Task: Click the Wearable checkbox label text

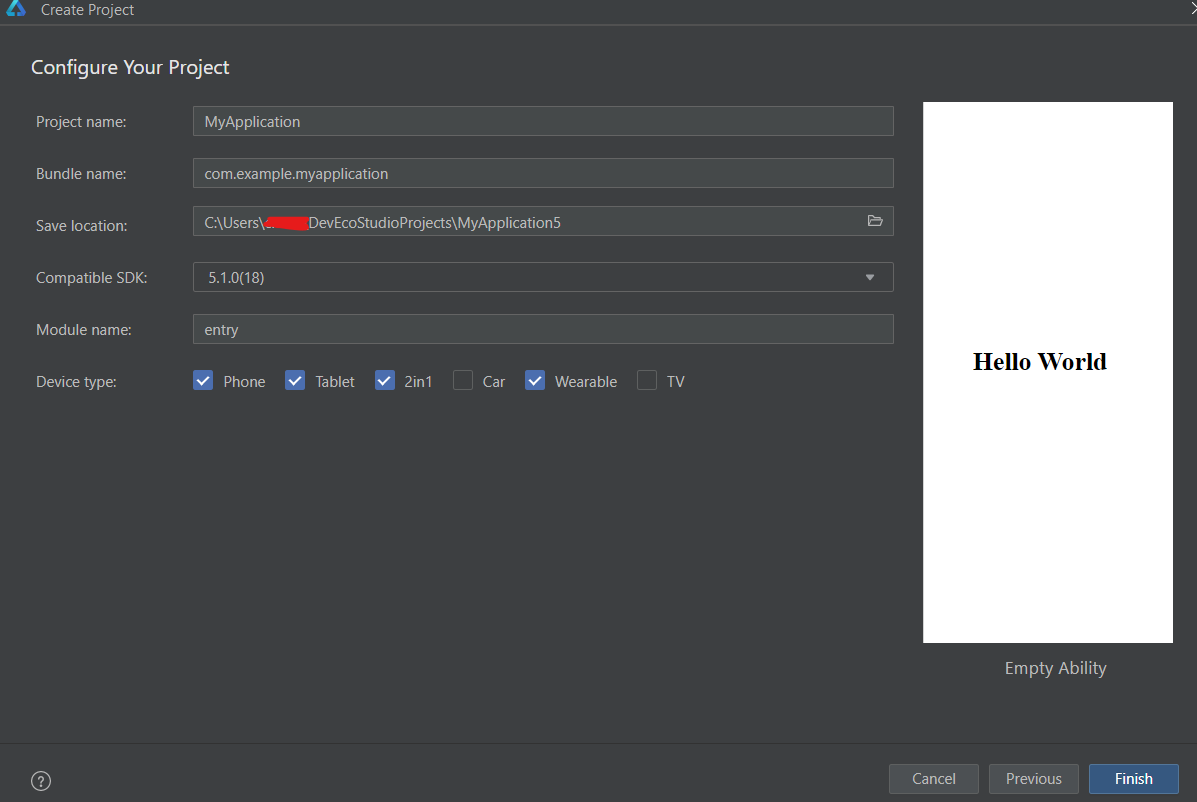Action: [x=586, y=382]
